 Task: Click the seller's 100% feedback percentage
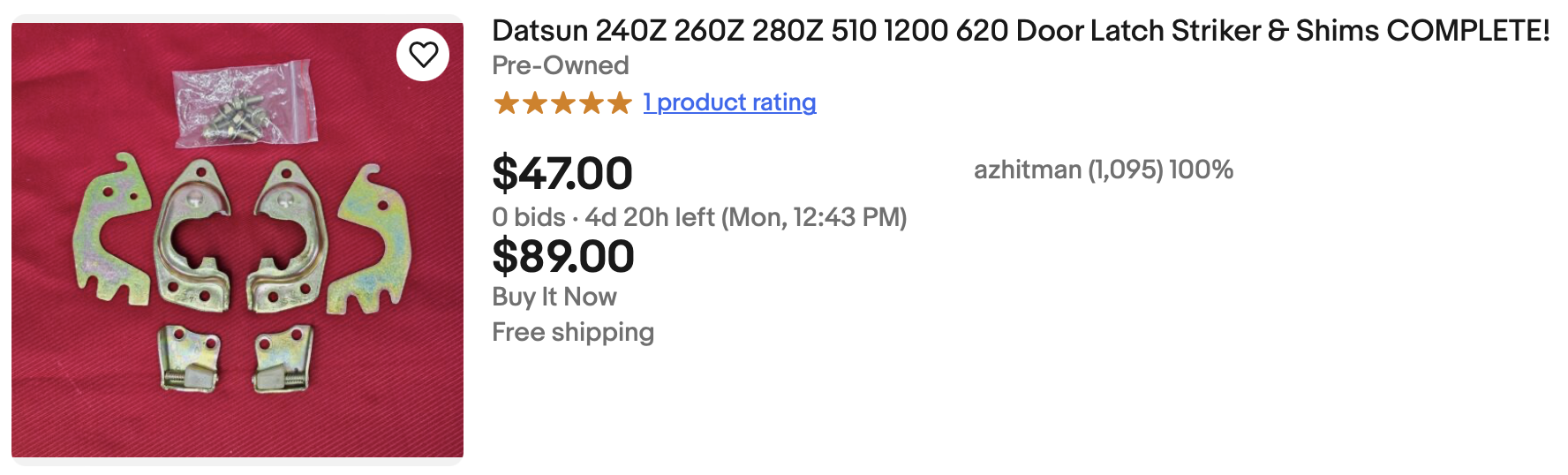point(1201,170)
